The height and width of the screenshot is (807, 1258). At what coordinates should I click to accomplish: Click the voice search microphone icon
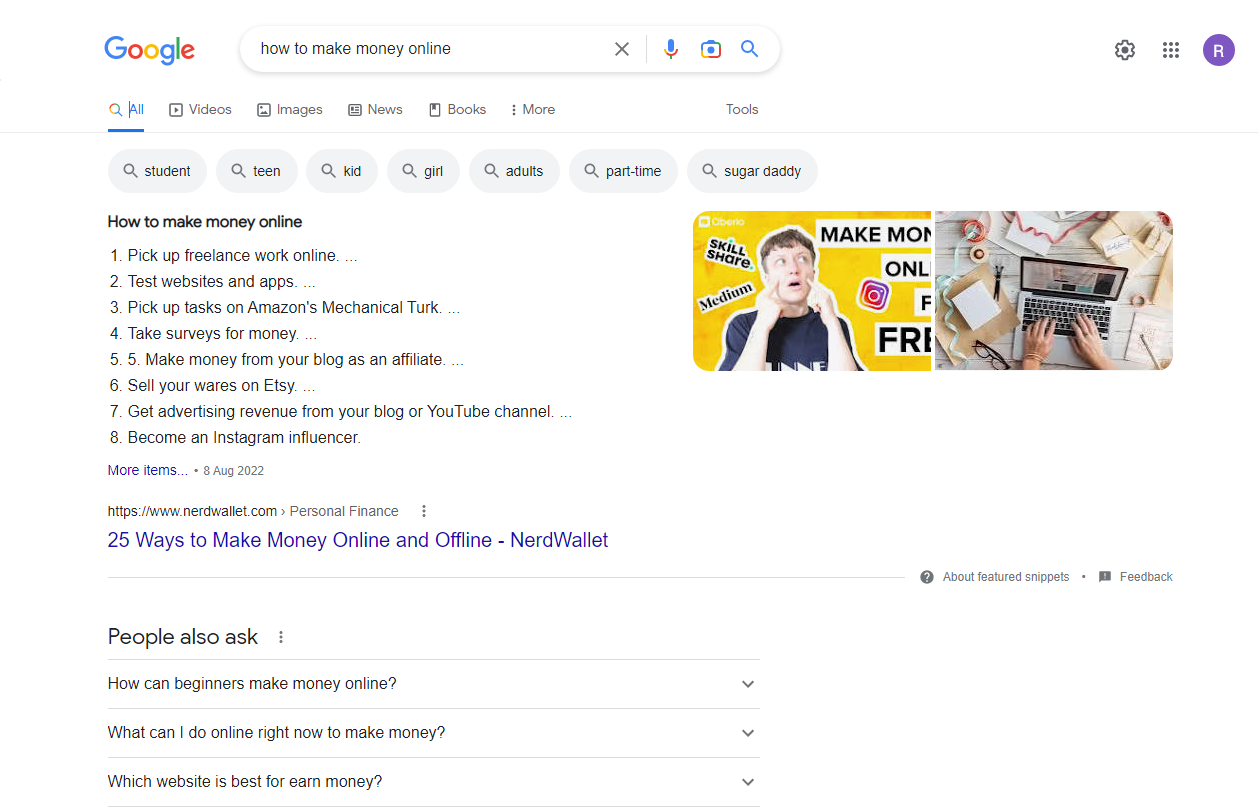click(x=671, y=49)
